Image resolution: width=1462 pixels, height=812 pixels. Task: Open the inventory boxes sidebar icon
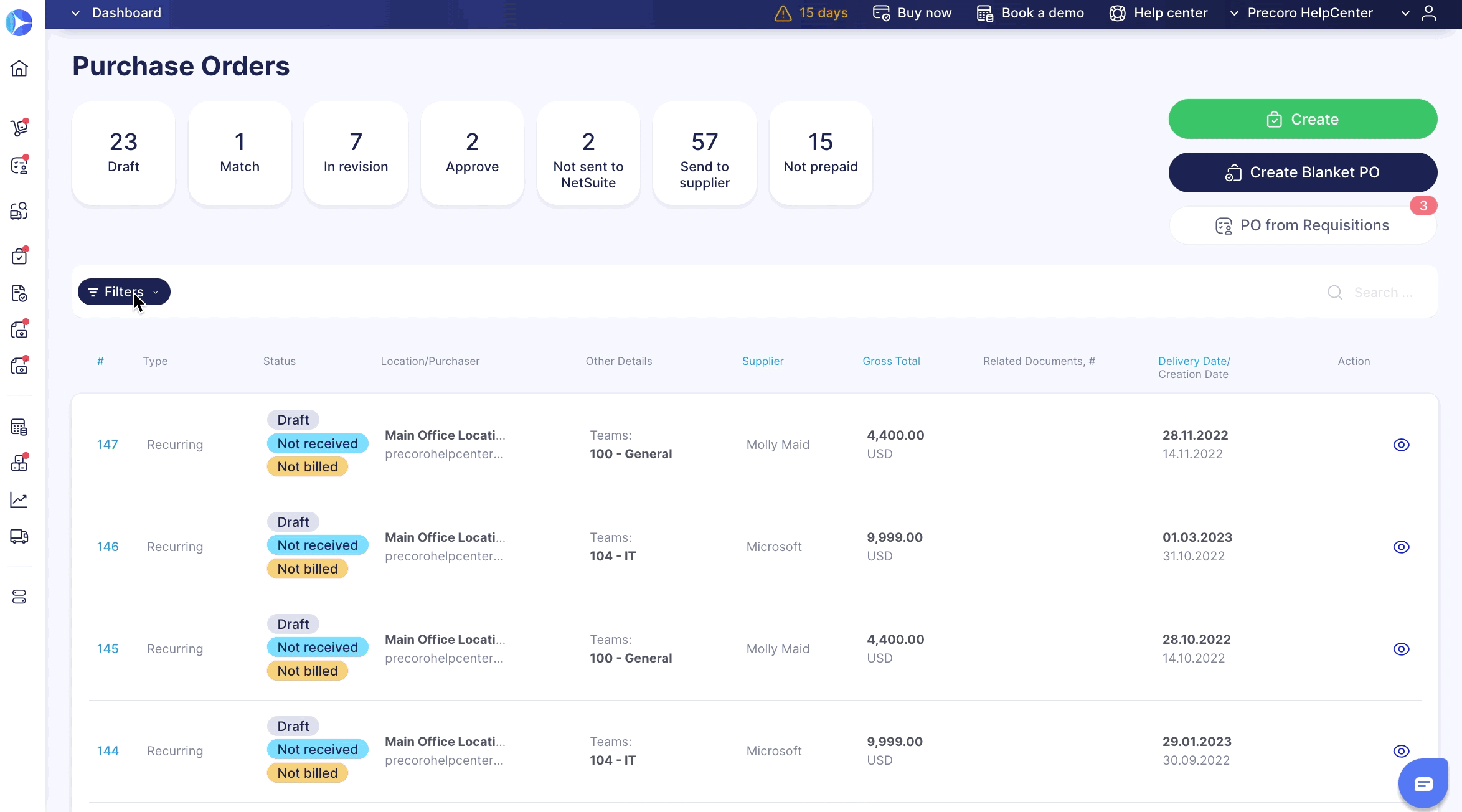19,463
